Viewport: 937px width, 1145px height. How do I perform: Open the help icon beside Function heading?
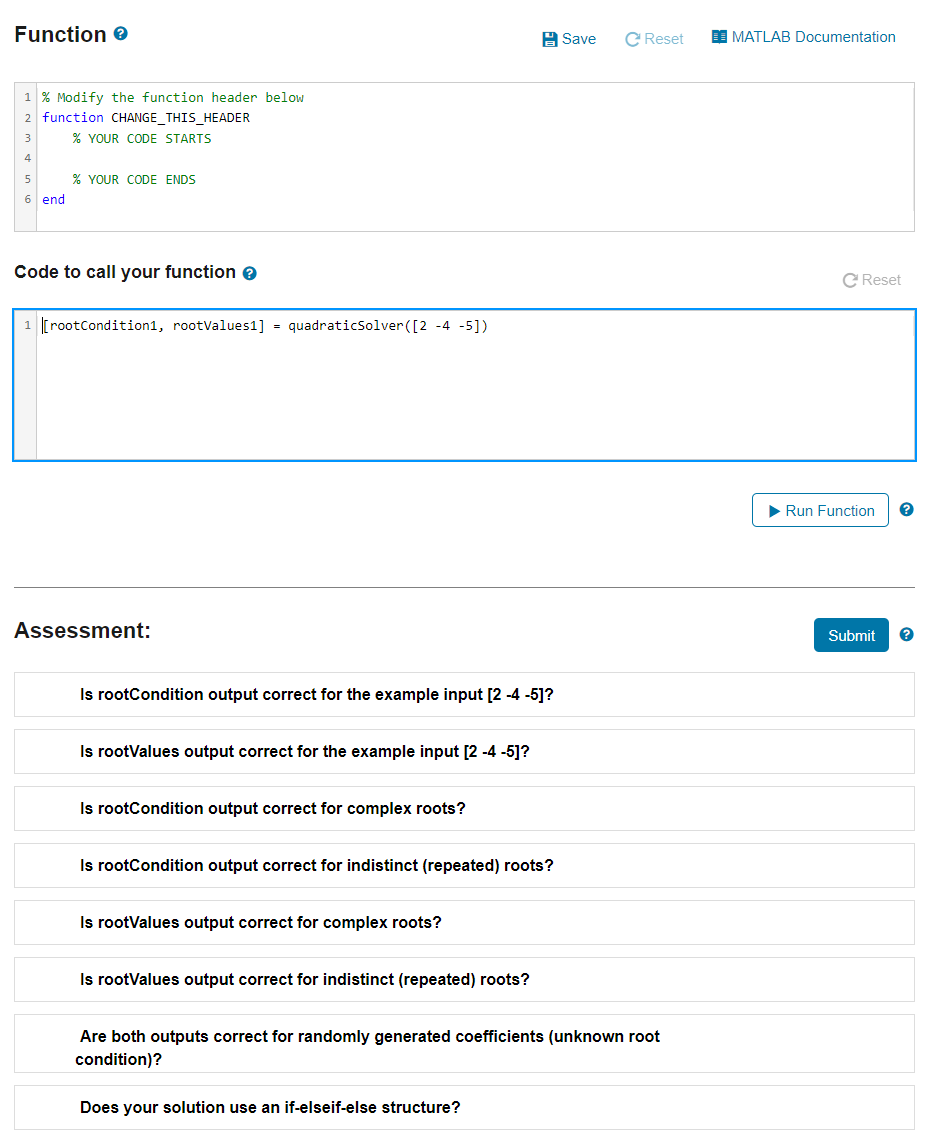(121, 34)
